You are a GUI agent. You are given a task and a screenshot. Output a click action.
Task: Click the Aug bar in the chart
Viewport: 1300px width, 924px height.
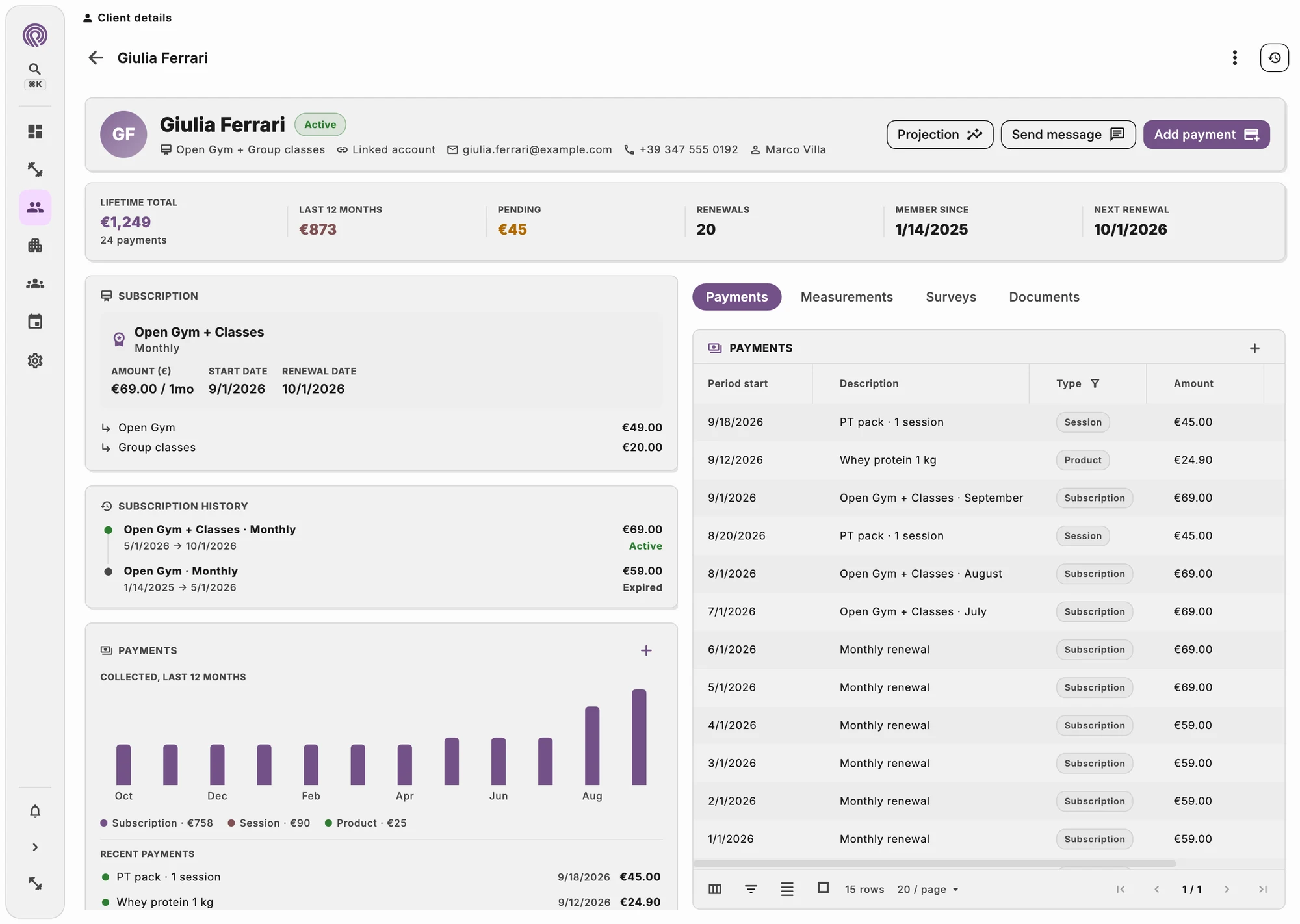[592, 746]
